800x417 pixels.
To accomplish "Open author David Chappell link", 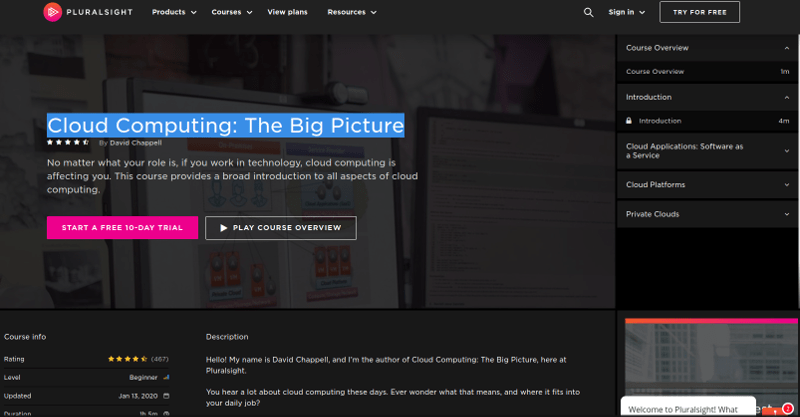I will point(136,143).
